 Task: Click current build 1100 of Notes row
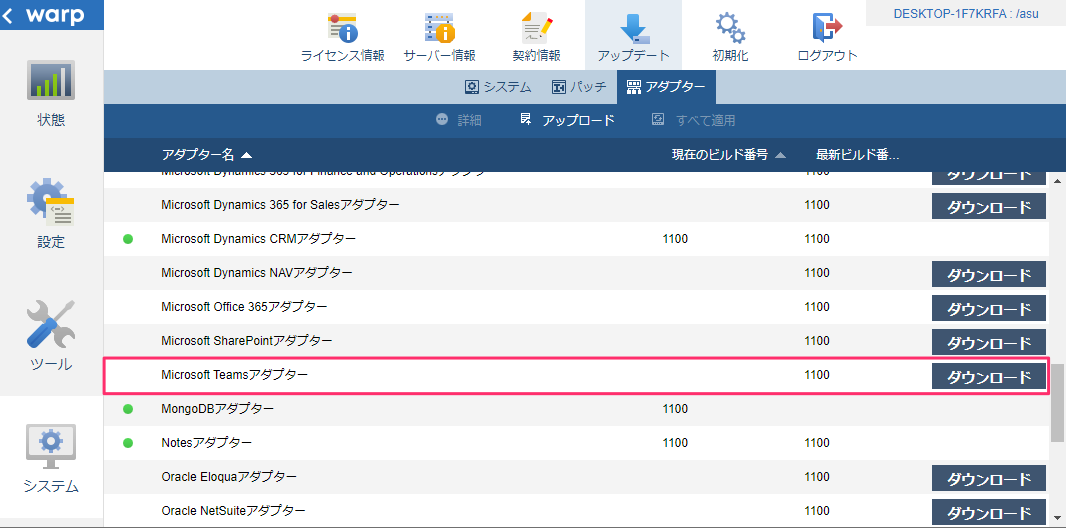[x=674, y=442]
